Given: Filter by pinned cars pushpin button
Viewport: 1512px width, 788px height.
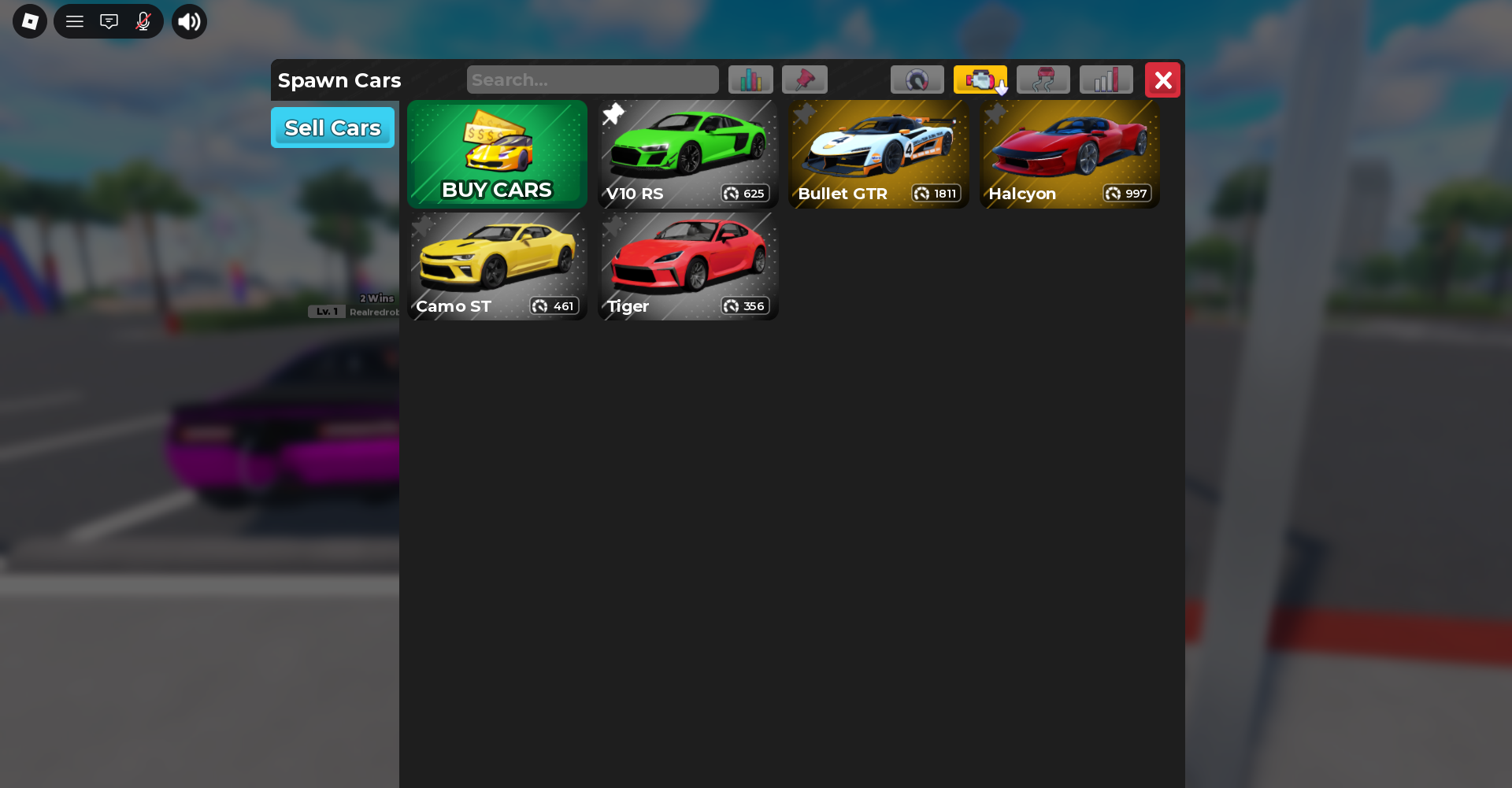Looking at the screenshot, I should [x=805, y=80].
